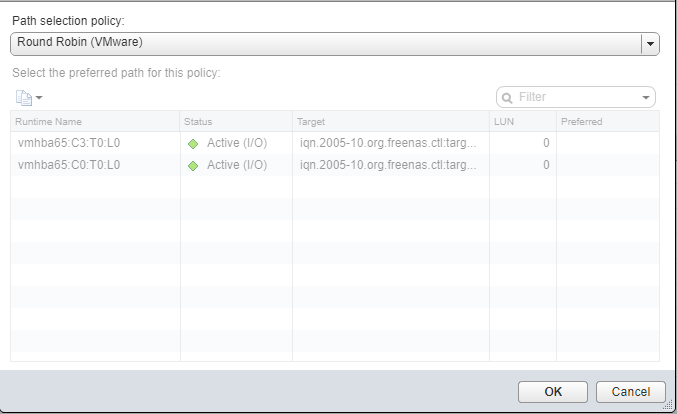Dismiss the dialog with Cancel
Viewport: 677px width, 414px height.
[x=630, y=392]
